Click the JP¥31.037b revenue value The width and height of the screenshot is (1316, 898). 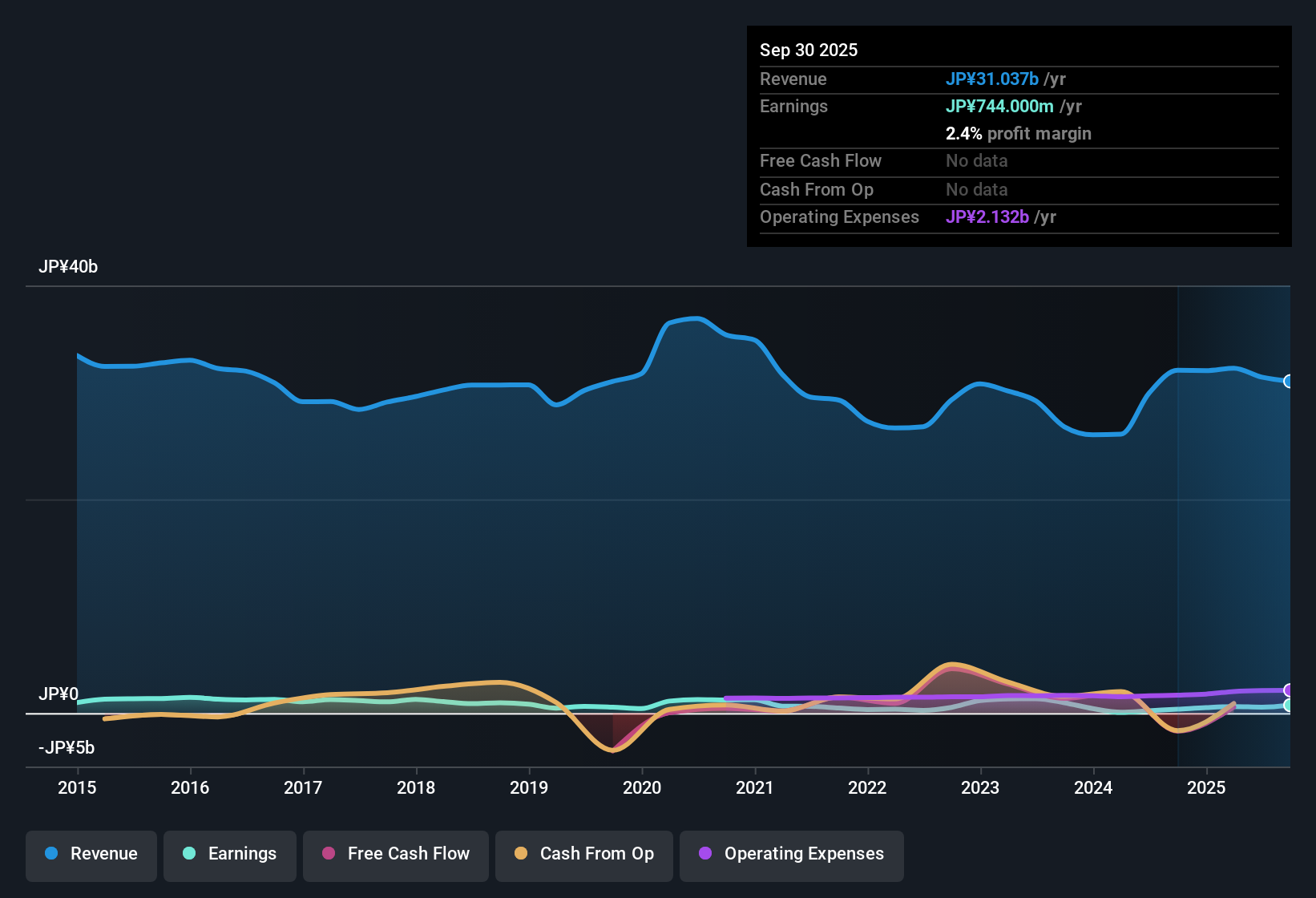coord(993,79)
